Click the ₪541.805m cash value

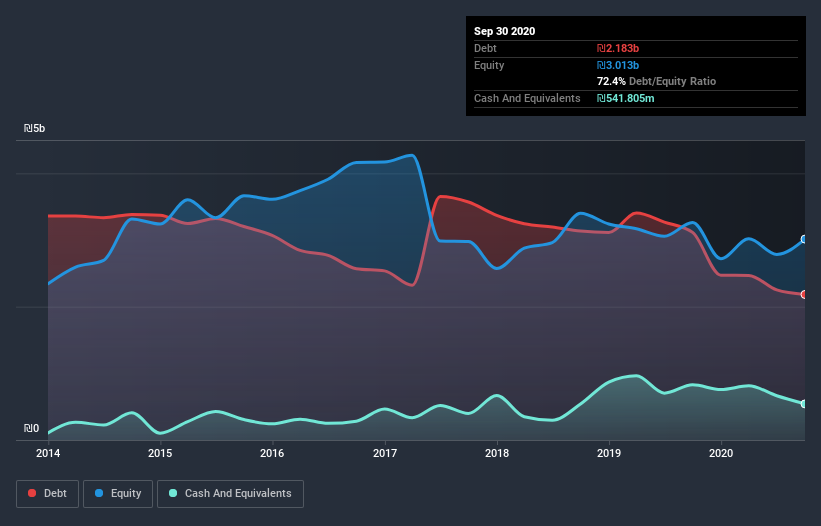tap(626, 98)
